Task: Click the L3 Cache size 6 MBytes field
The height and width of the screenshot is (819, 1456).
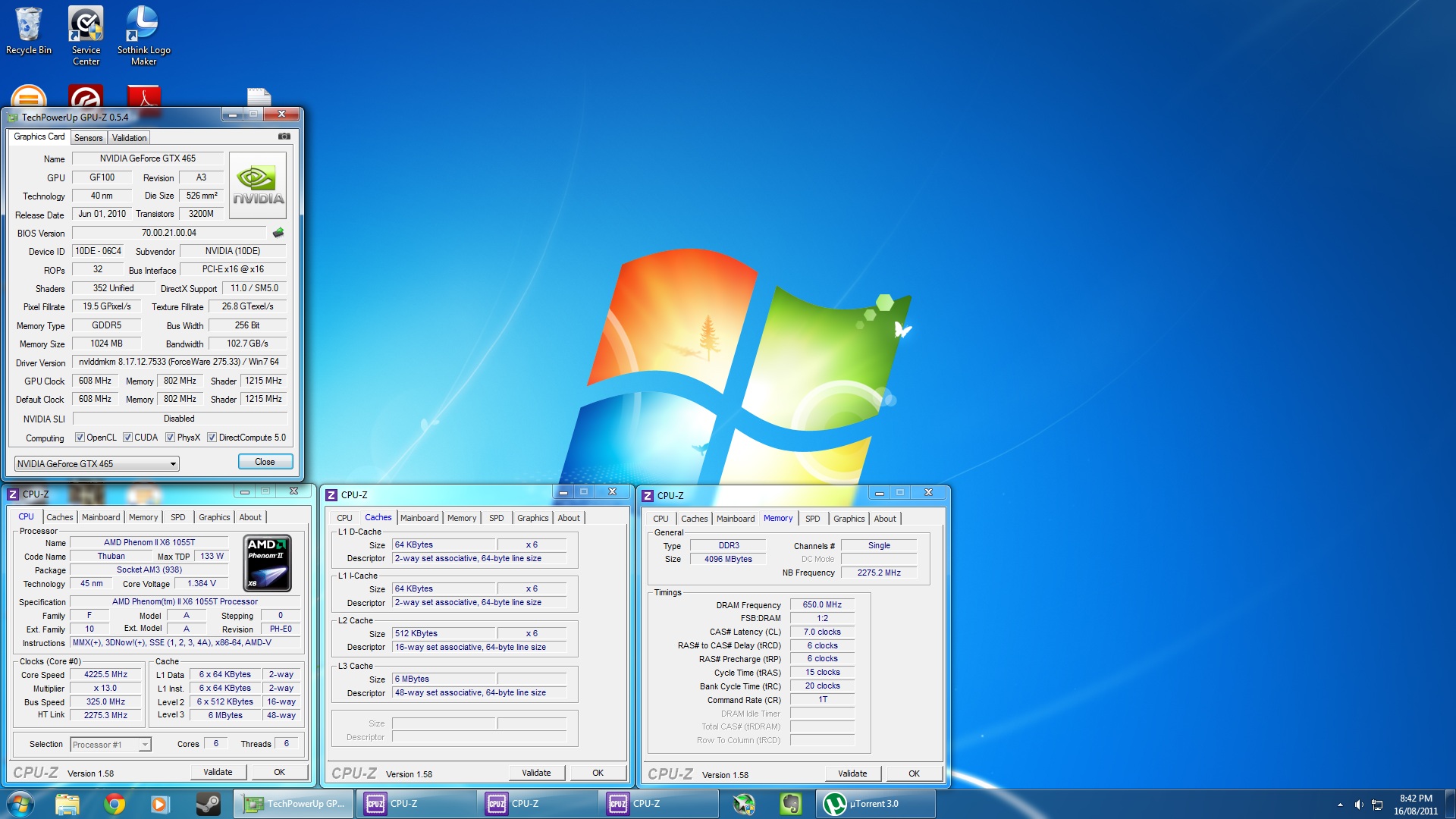Action: [x=444, y=679]
